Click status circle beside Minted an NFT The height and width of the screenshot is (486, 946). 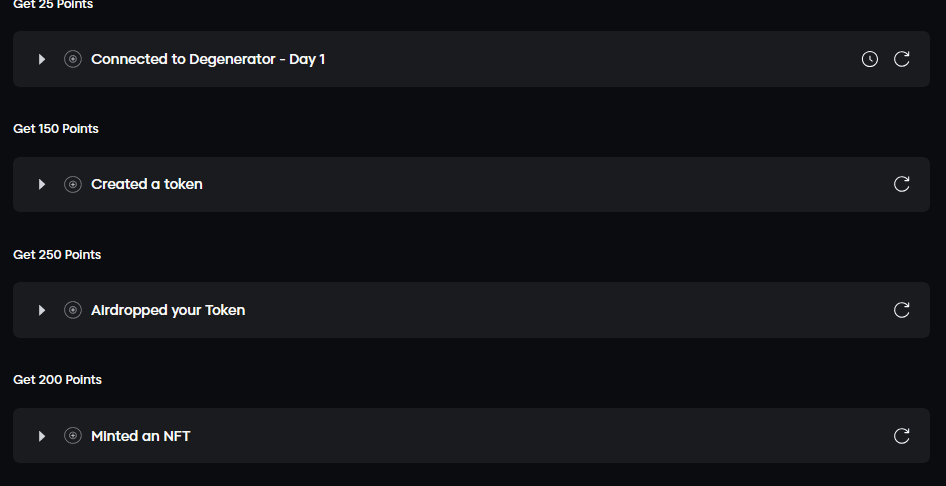(73, 436)
